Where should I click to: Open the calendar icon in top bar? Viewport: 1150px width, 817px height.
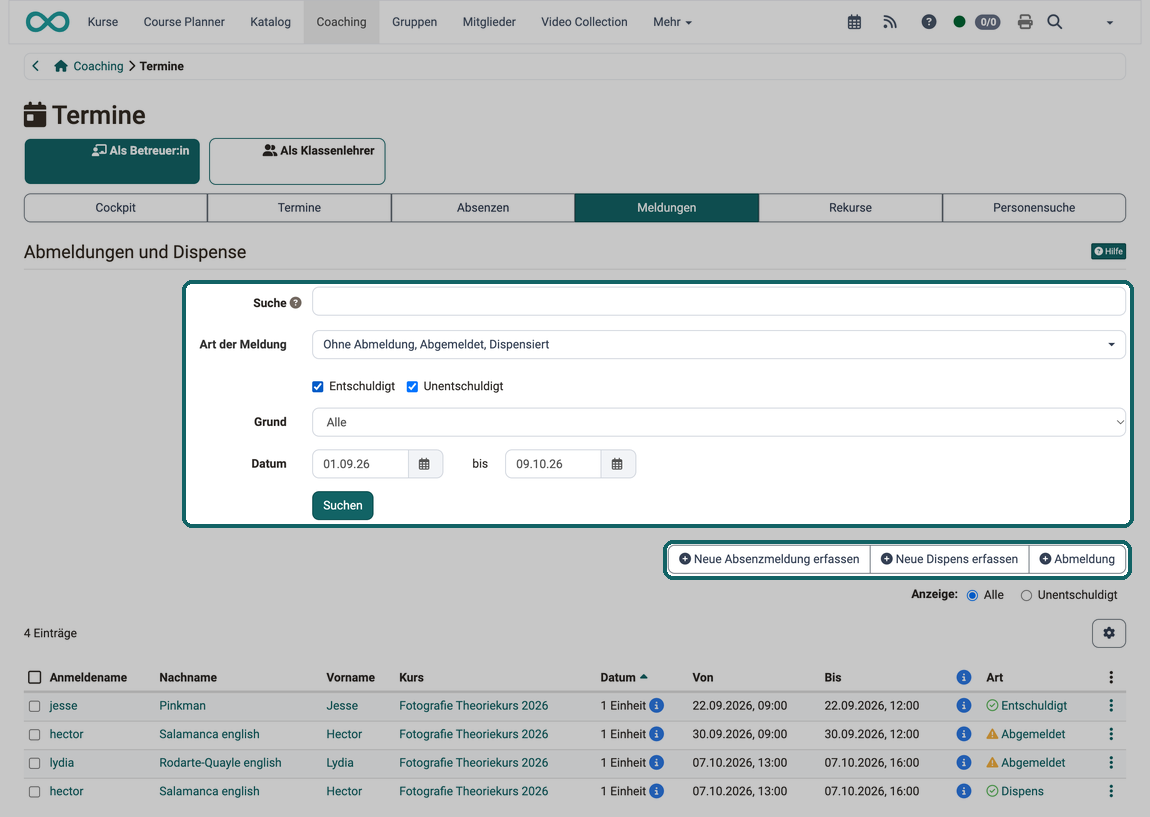click(854, 22)
